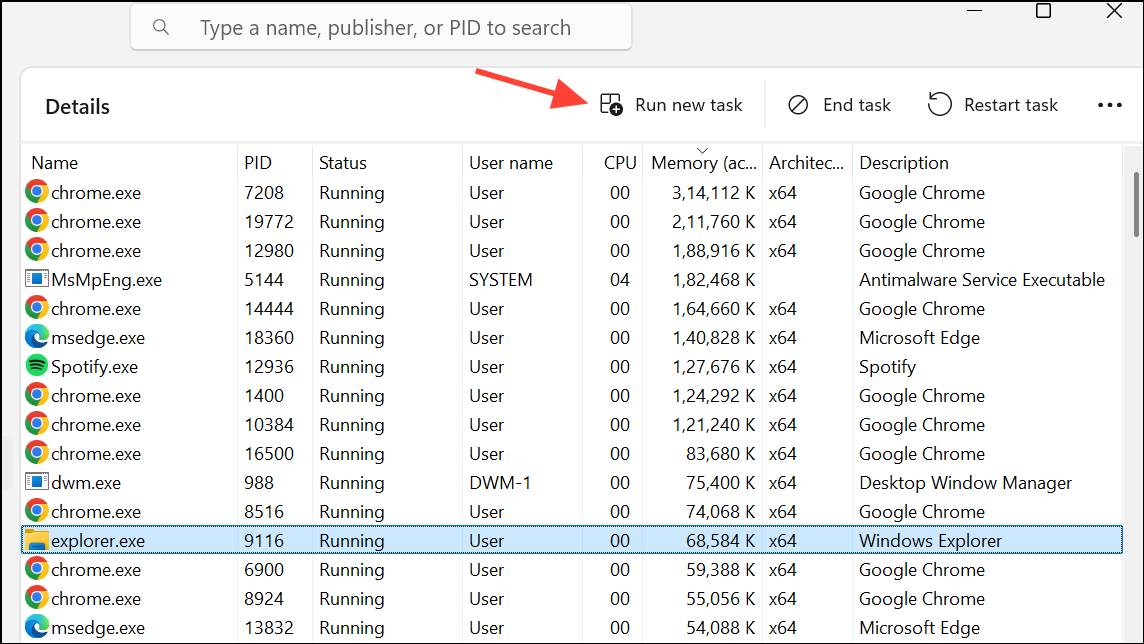This screenshot has height=644, width=1144.
Task: Sort by Memory column header
Action: tap(704, 163)
